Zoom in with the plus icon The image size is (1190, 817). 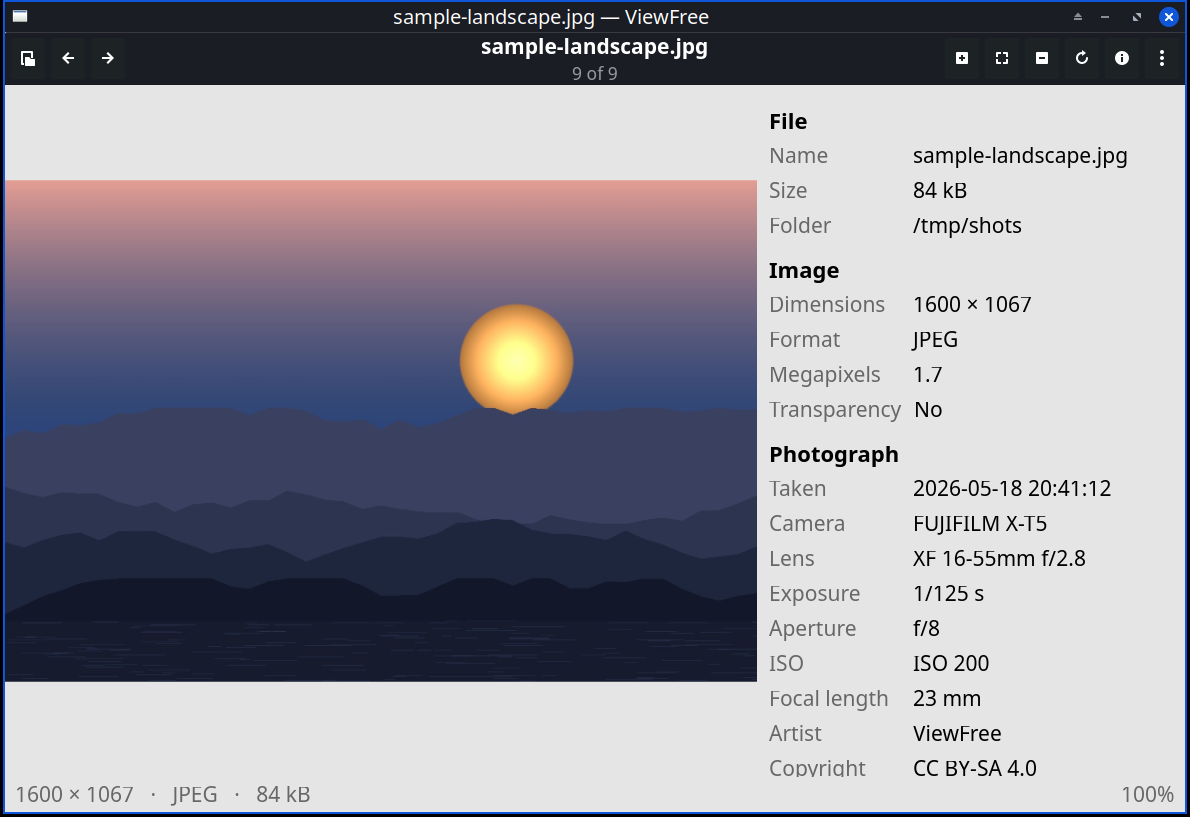[962, 58]
